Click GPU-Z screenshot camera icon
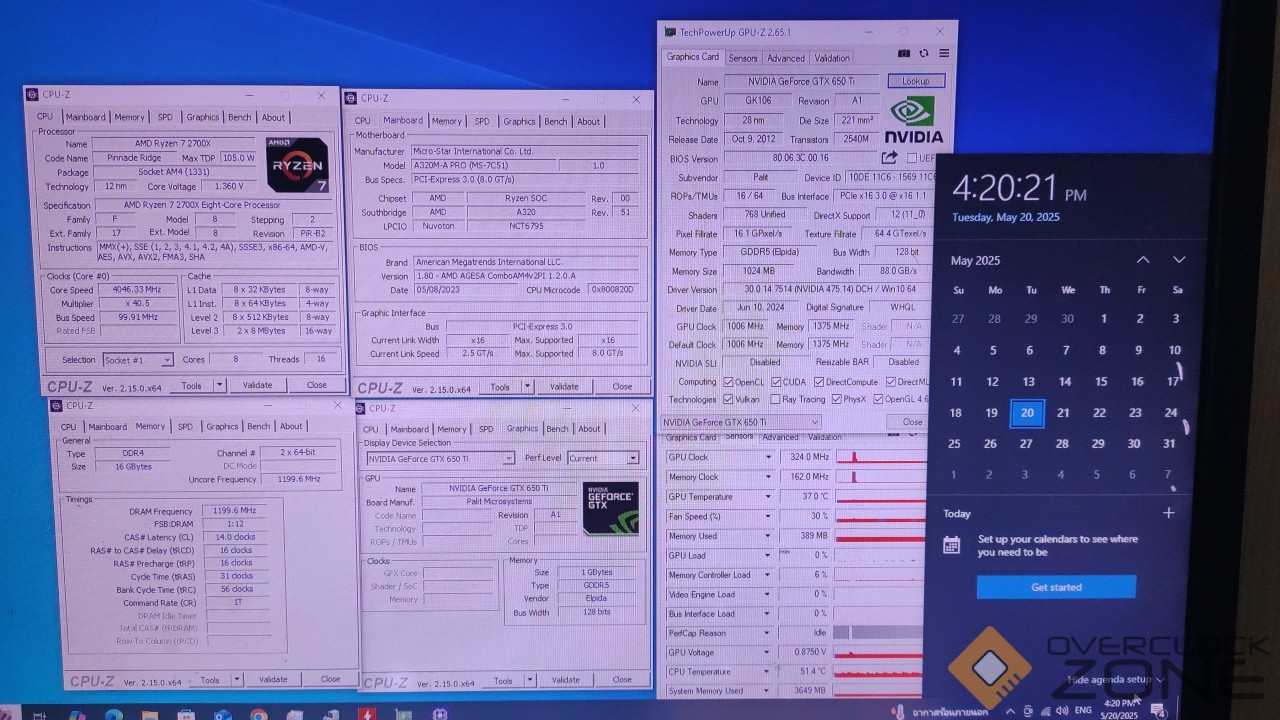 [x=904, y=54]
